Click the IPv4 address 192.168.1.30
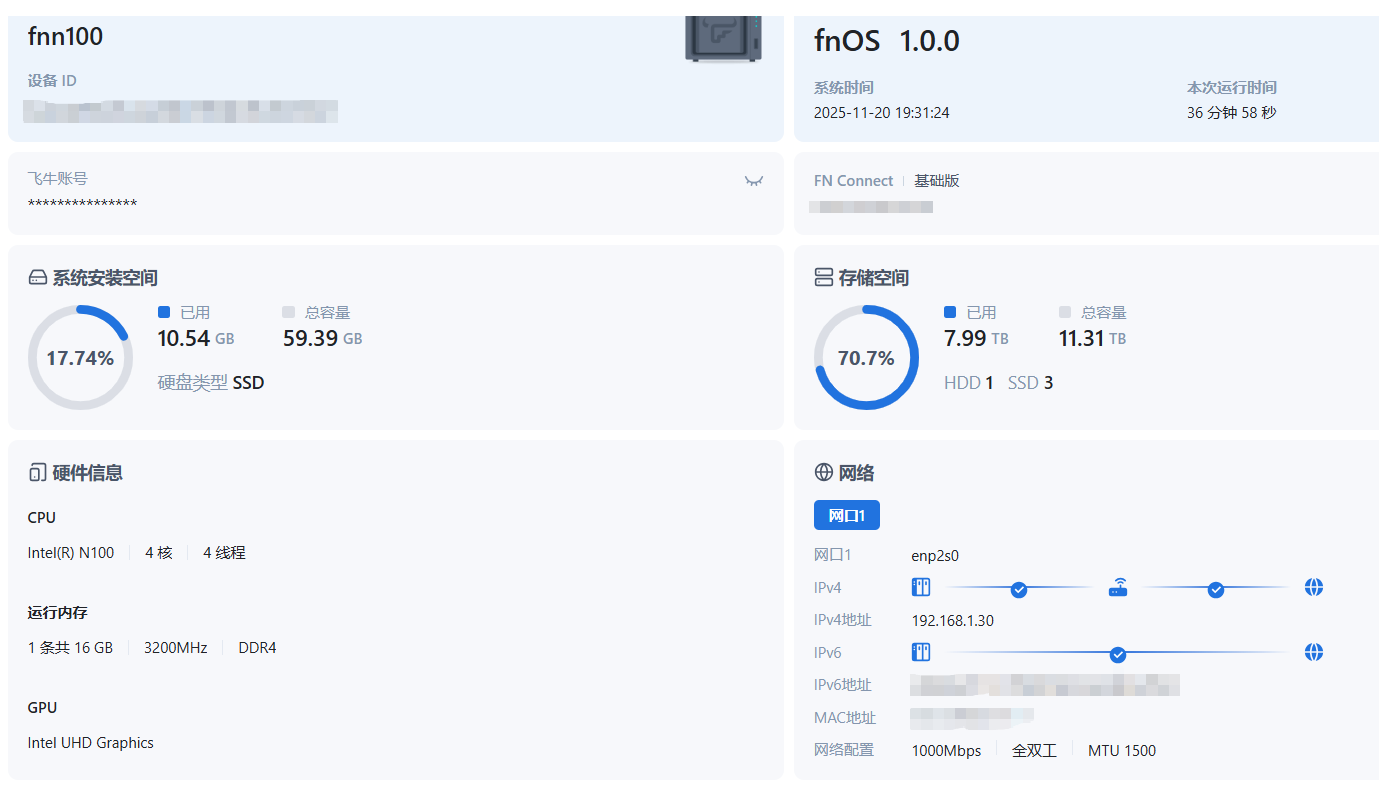1379x800 pixels. coord(953,620)
